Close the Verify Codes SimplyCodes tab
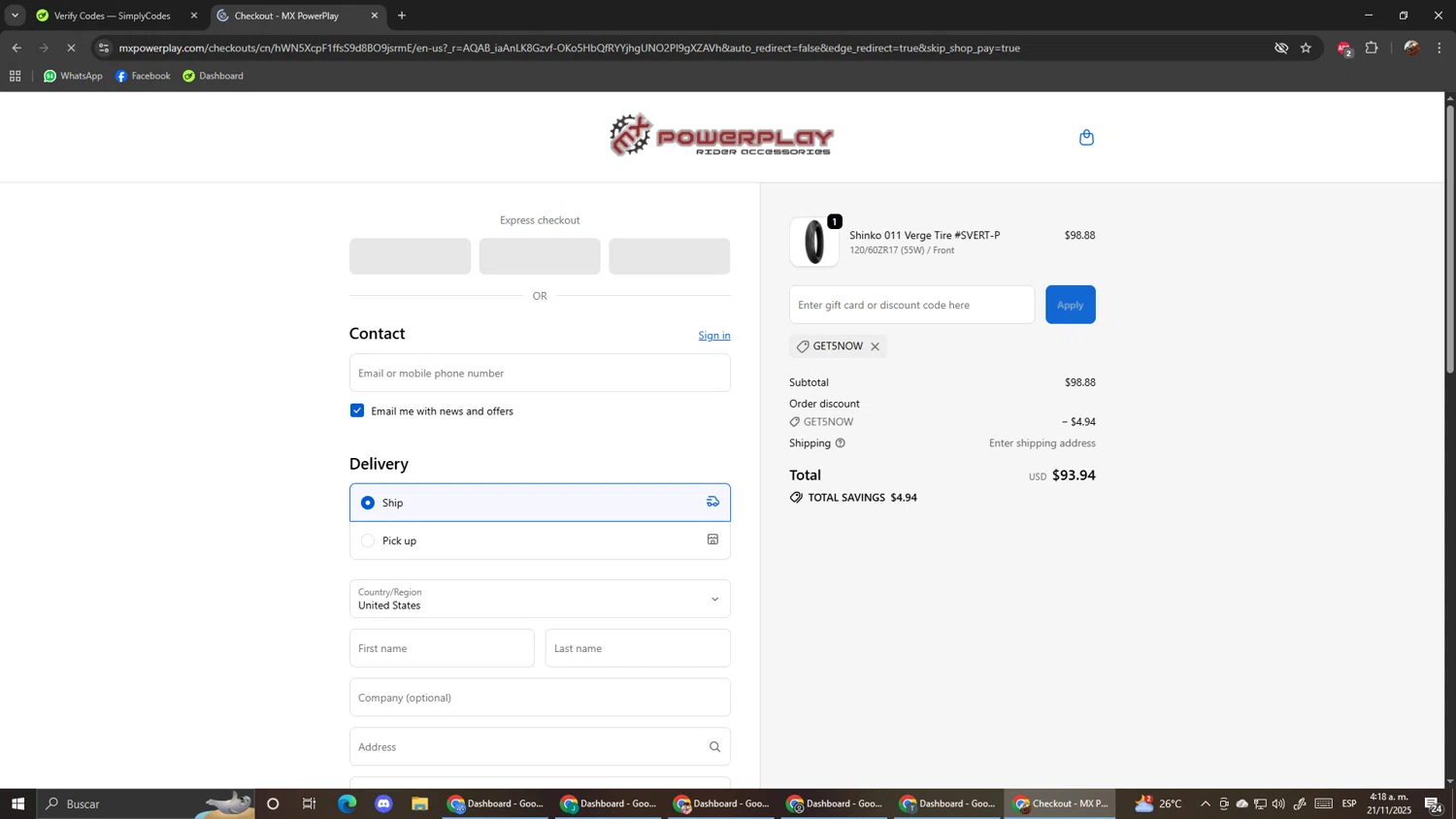1456x819 pixels. point(193,16)
